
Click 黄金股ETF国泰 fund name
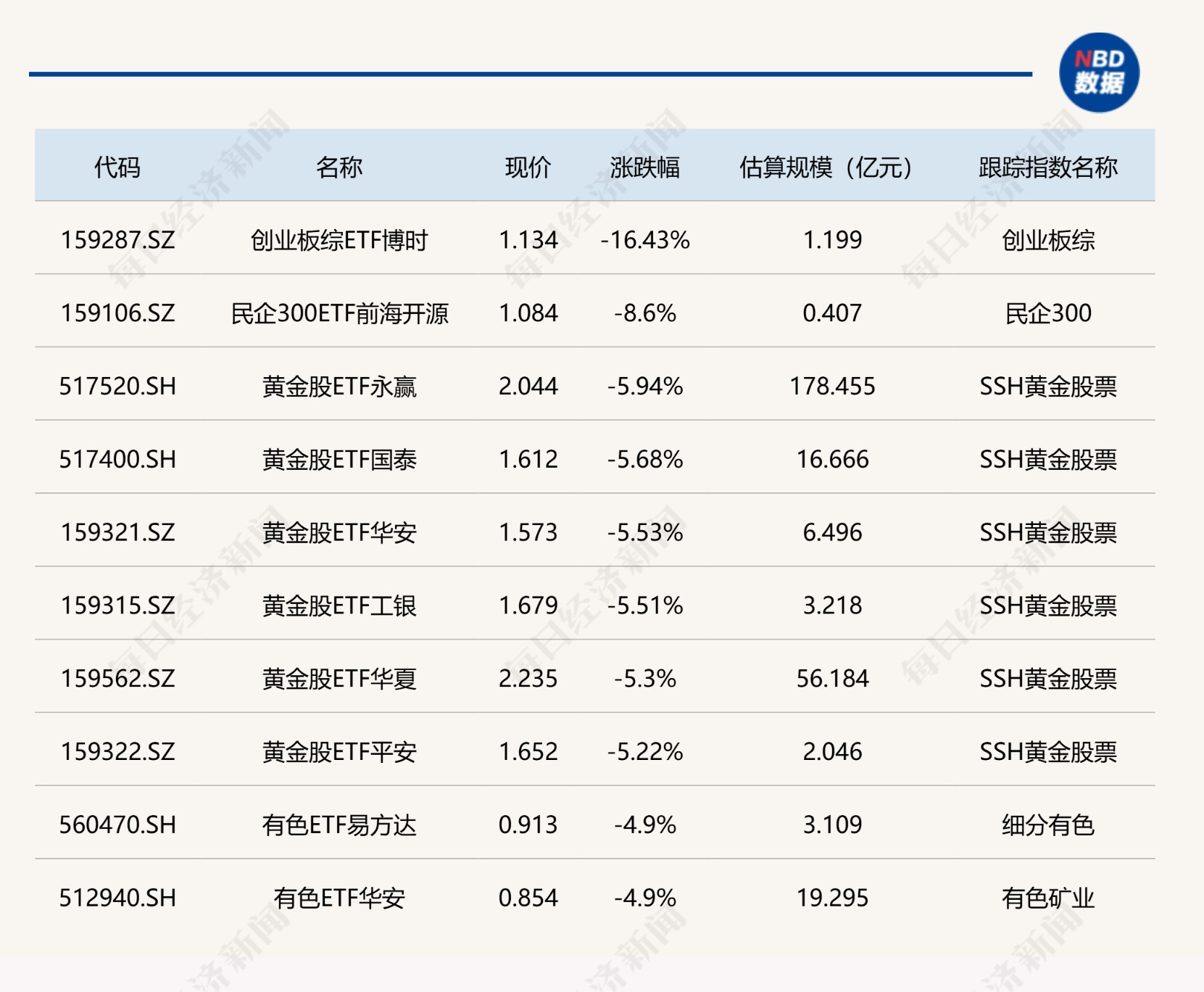[339, 460]
